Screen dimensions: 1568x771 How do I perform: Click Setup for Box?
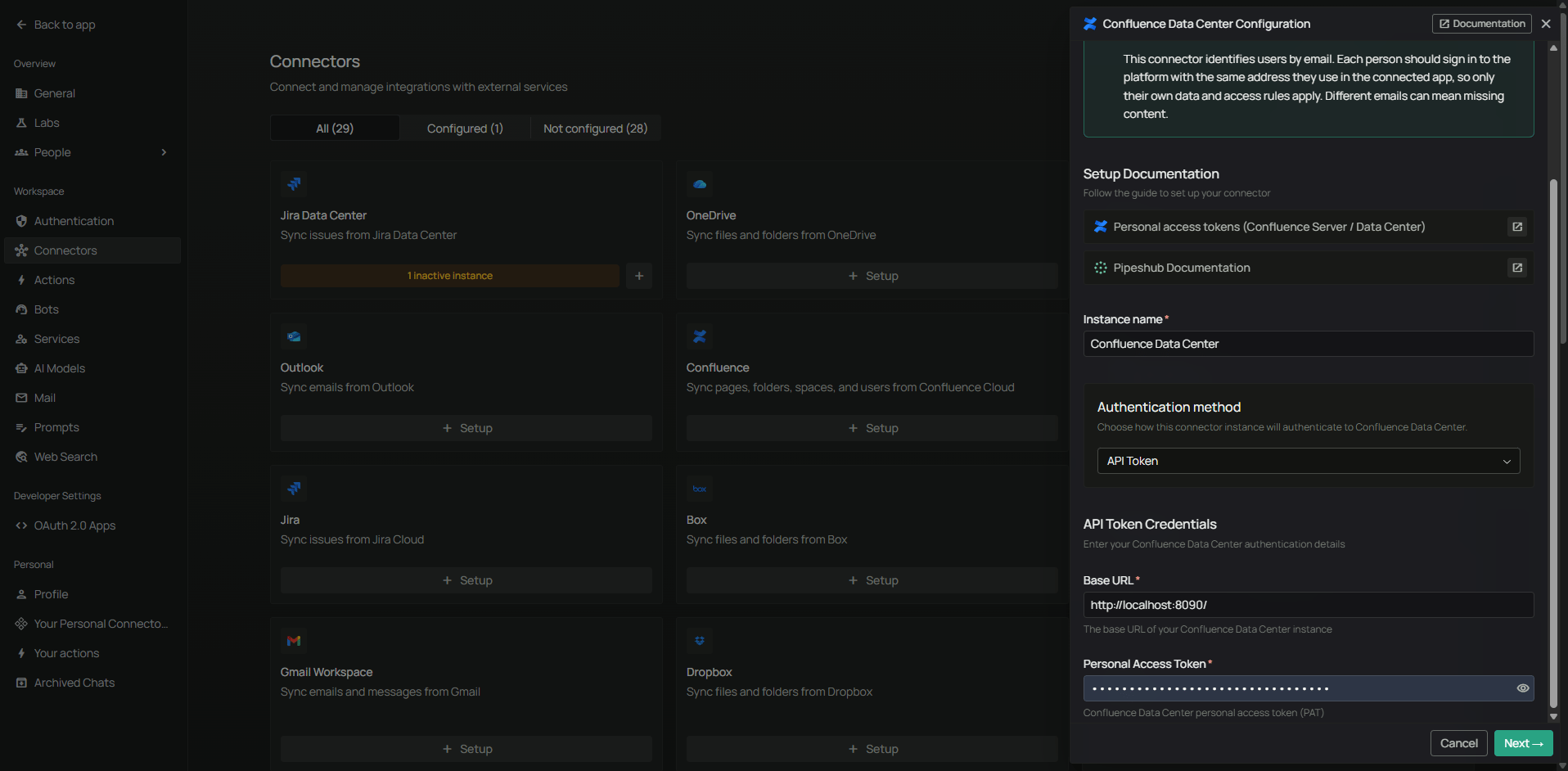tap(872, 580)
